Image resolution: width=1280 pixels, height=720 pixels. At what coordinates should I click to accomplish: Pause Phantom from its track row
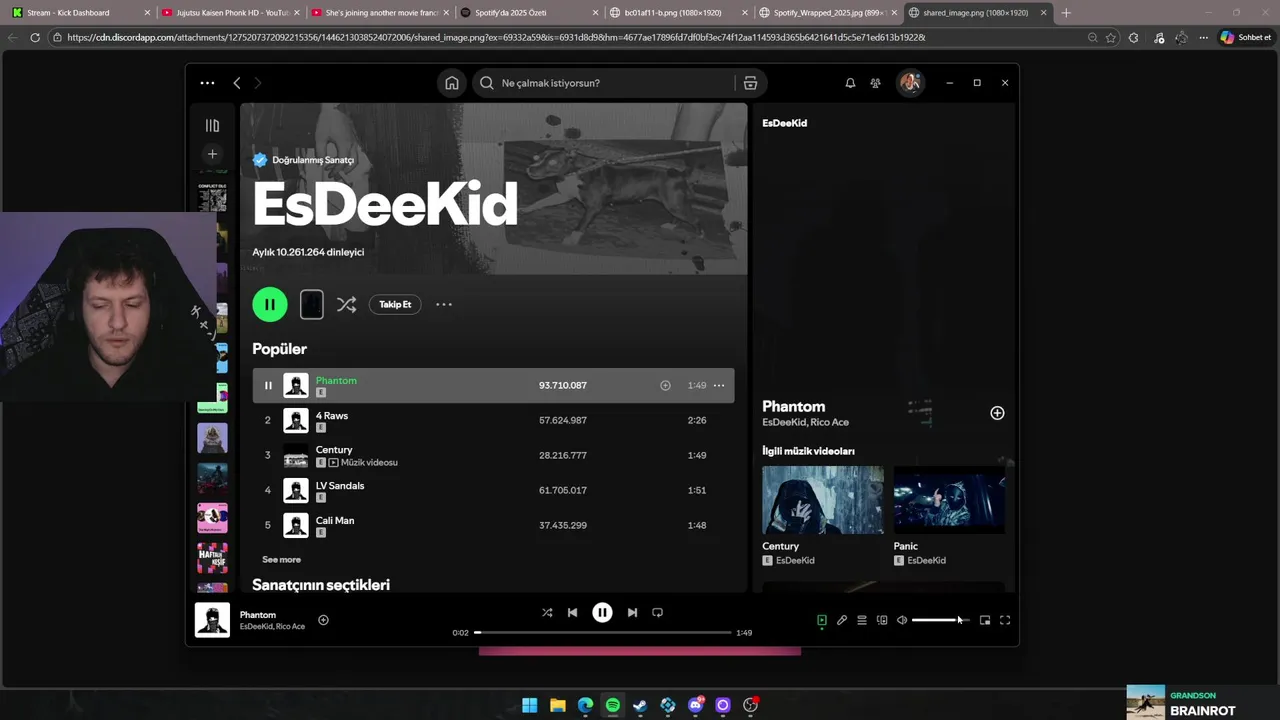(x=268, y=385)
